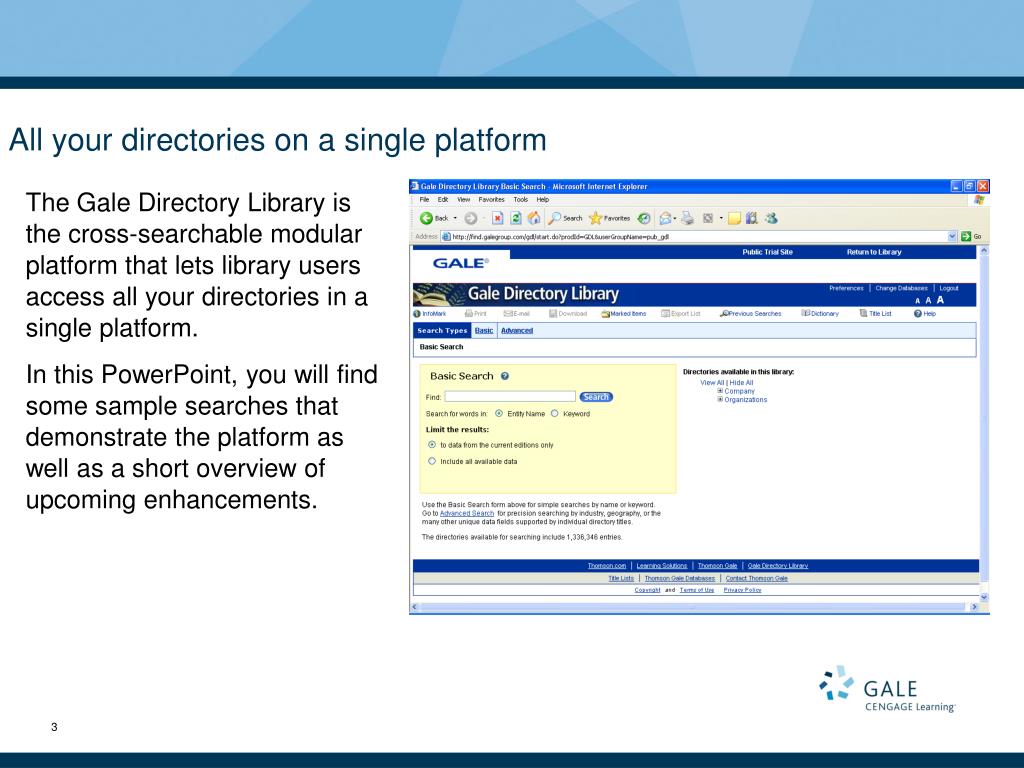Image resolution: width=1024 pixels, height=768 pixels.
Task: Open Help in the Gale toolbar
Action: coord(925,313)
